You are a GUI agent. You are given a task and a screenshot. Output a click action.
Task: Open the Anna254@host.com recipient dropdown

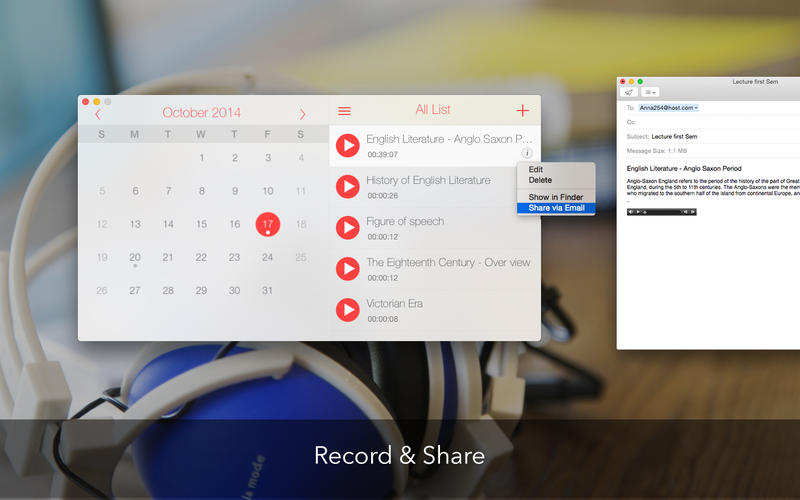click(x=668, y=108)
